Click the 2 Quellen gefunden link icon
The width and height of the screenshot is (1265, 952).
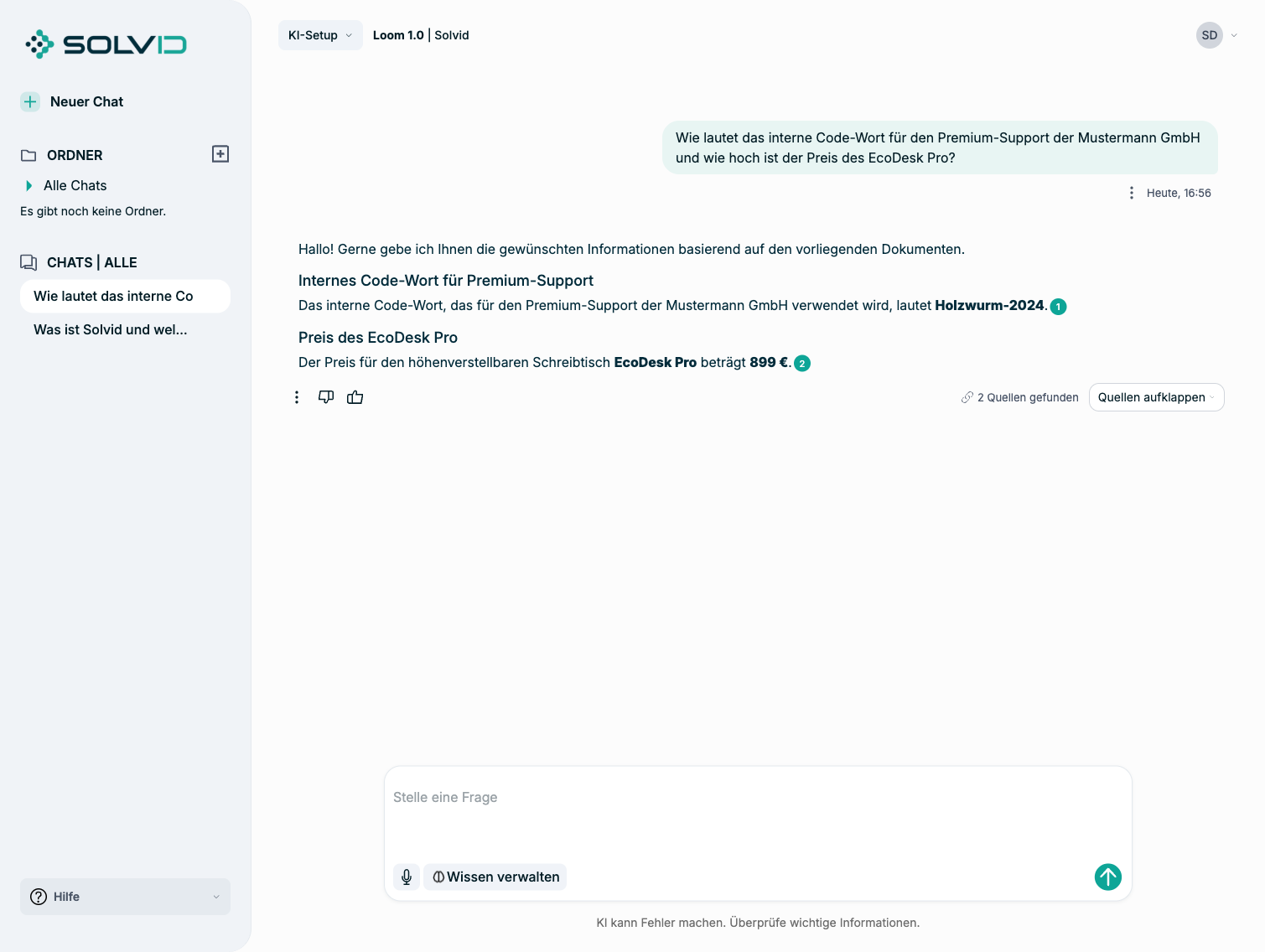(x=967, y=397)
